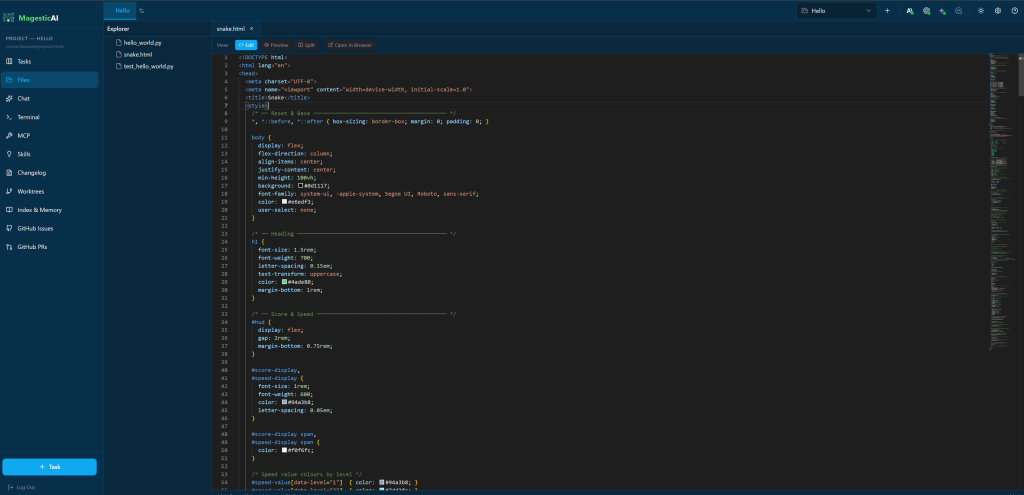This screenshot has height=495, width=1024.
Task: Click the help question-mark icon
Action: 1014,10
